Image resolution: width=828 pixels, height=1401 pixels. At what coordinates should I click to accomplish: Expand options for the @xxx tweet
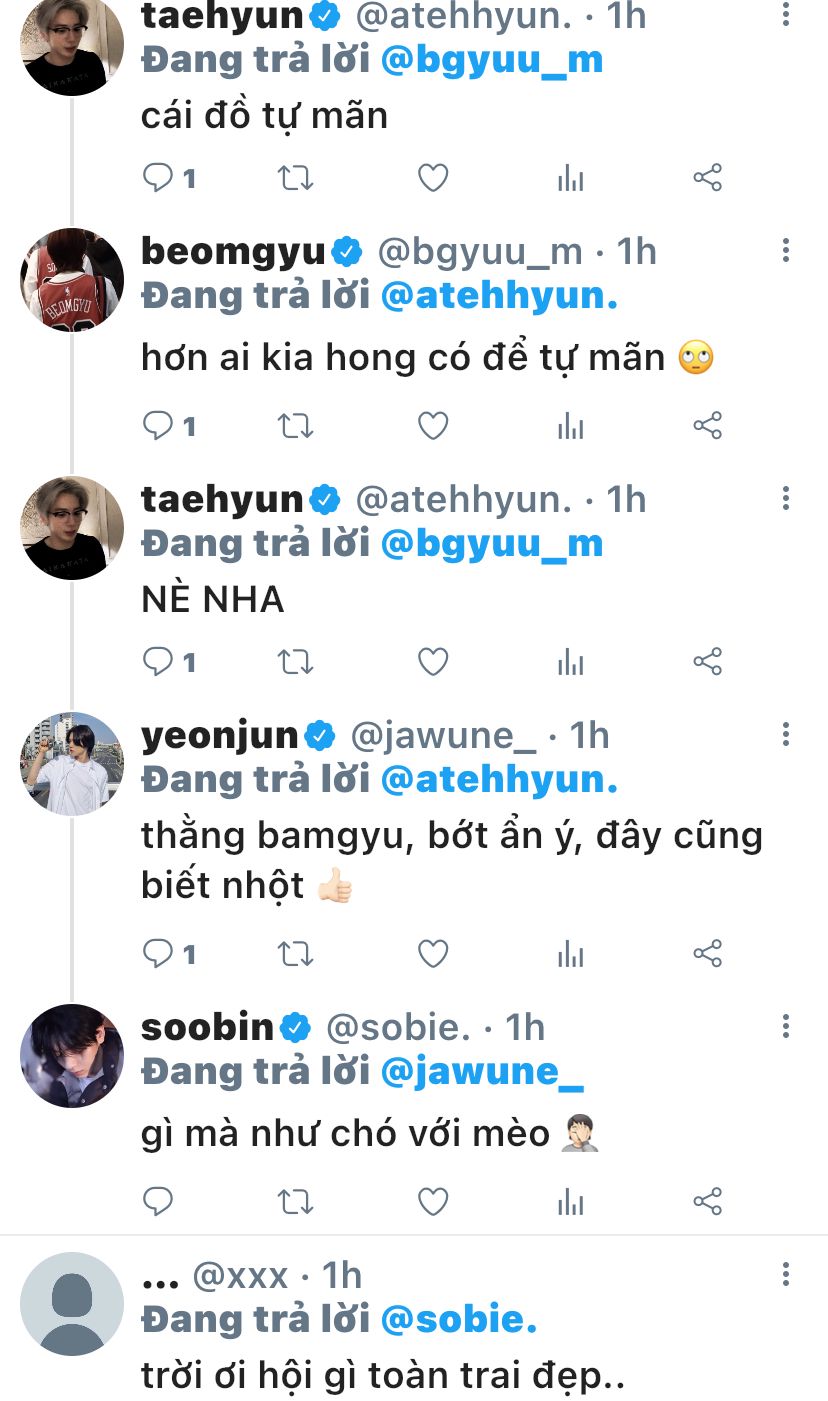[x=786, y=1274]
